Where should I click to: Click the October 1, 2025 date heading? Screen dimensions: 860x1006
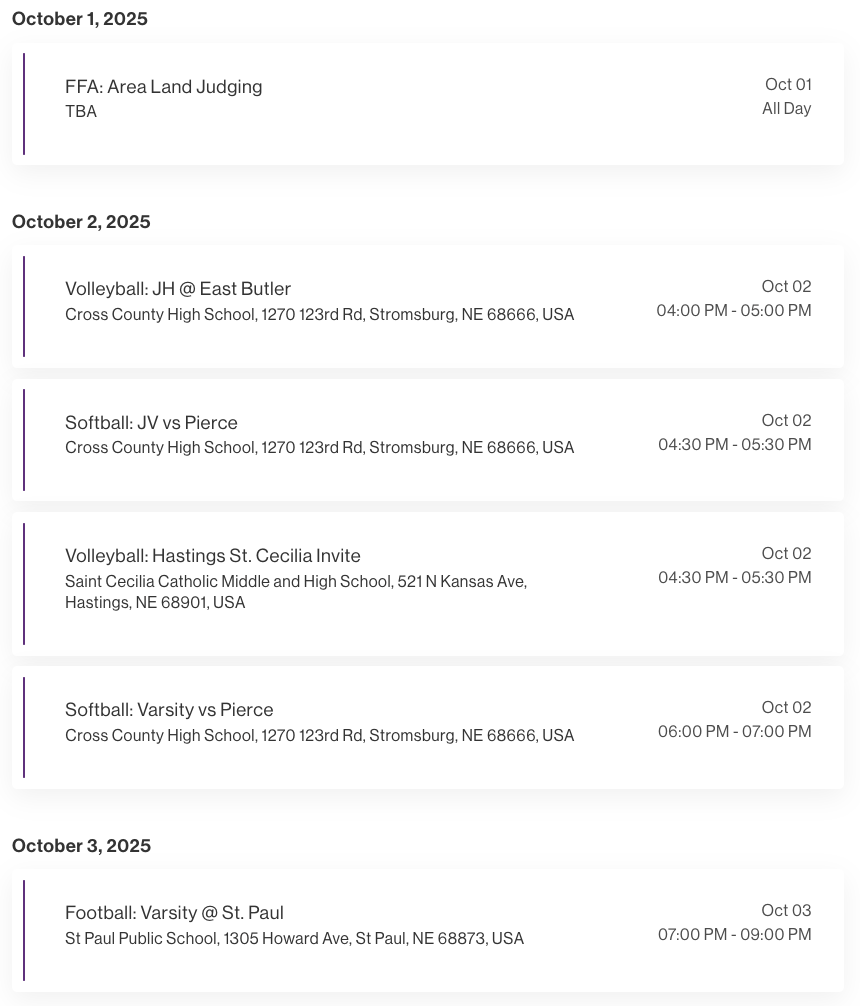point(80,19)
